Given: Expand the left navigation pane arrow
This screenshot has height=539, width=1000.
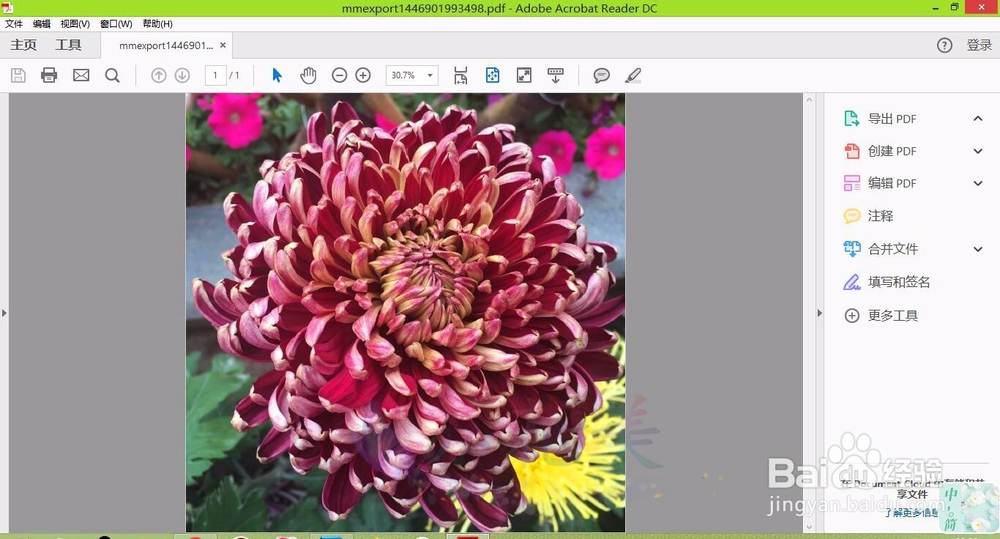Looking at the screenshot, I should pos(4,313).
